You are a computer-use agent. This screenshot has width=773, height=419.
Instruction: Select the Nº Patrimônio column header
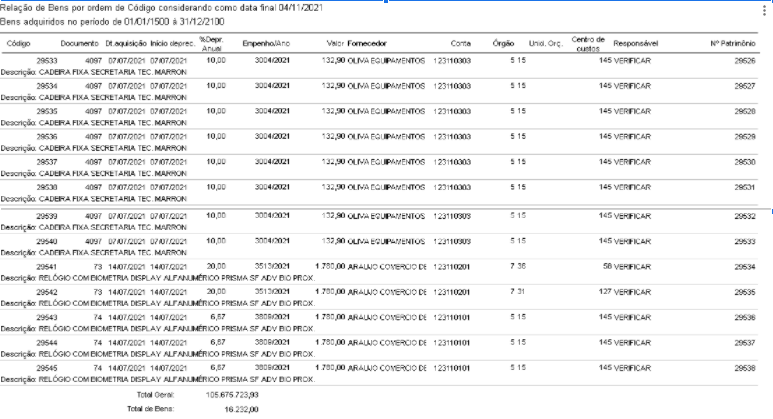[731, 45]
